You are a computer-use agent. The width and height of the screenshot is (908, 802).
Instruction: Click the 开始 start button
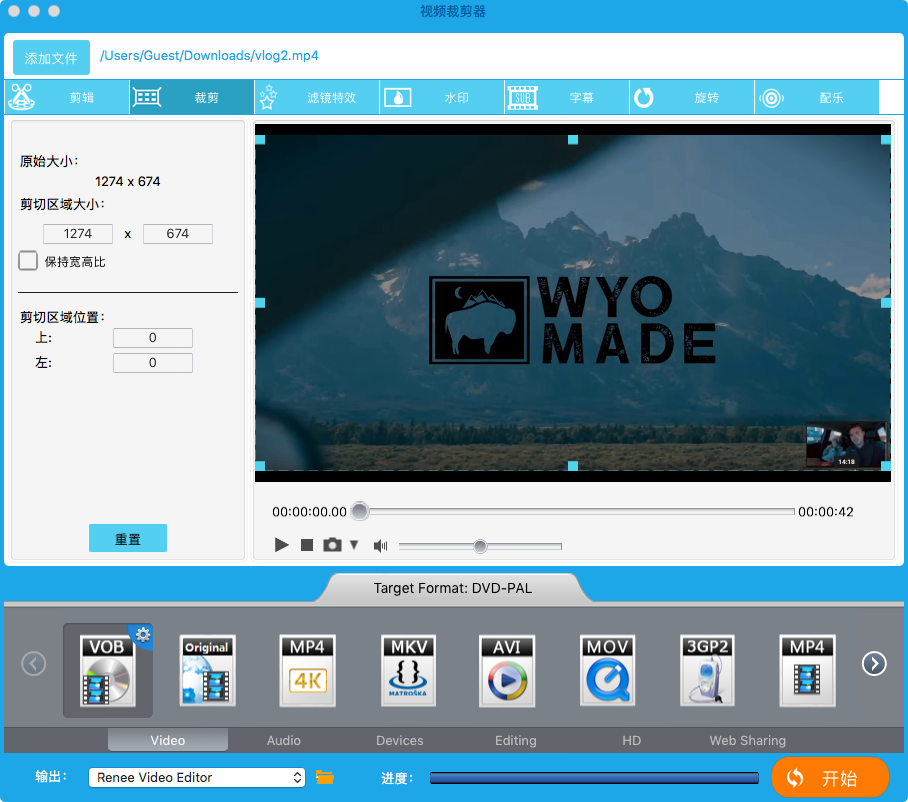click(830, 778)
